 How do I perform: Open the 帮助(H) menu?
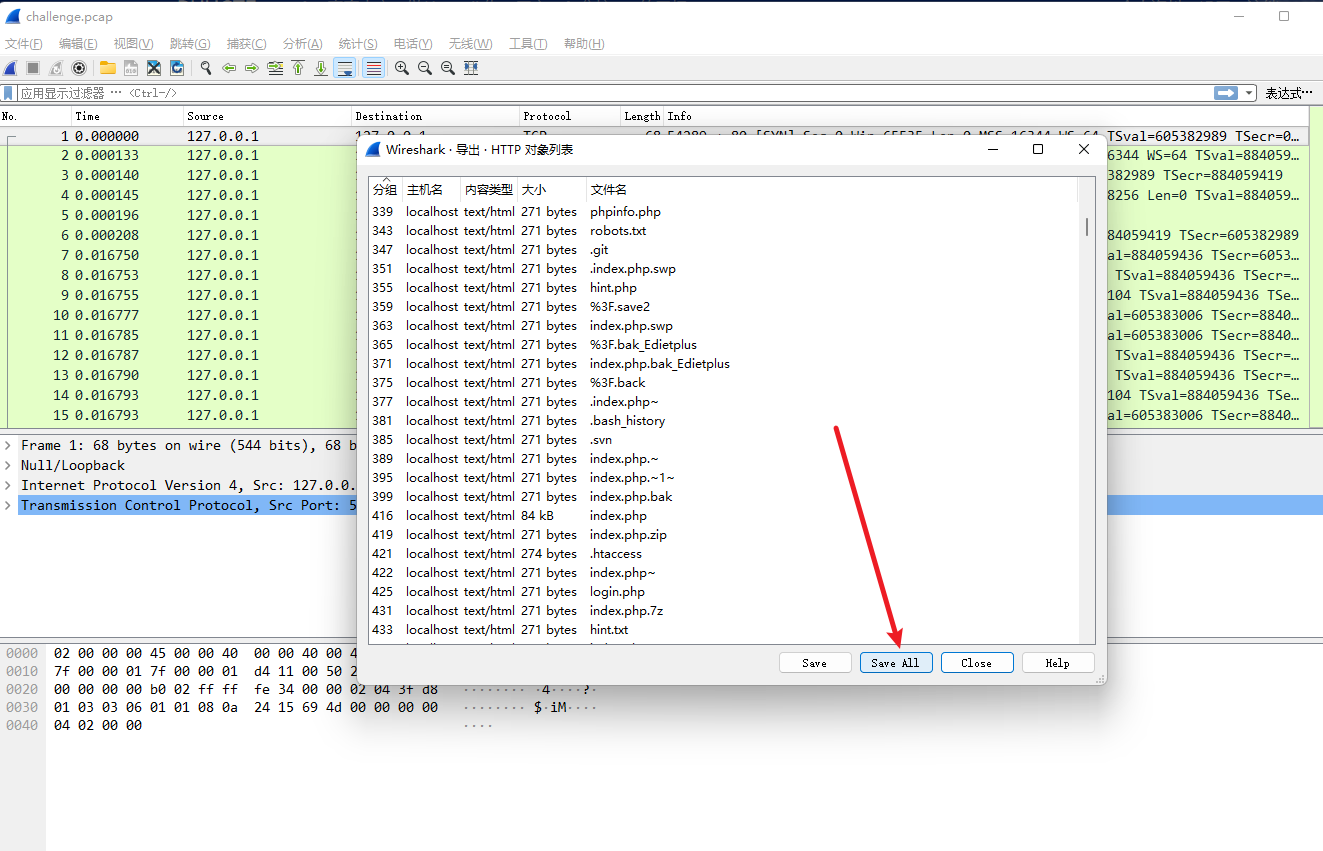point(584,44)
